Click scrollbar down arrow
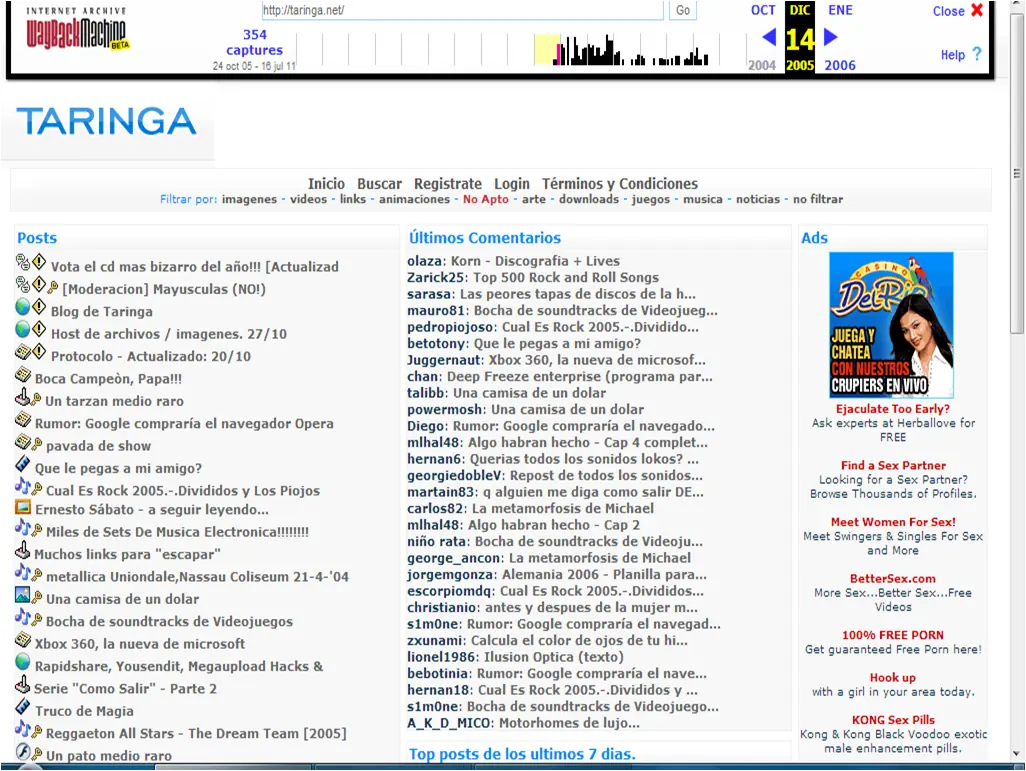This screenshot has height=771, width=1026. 1017,754
